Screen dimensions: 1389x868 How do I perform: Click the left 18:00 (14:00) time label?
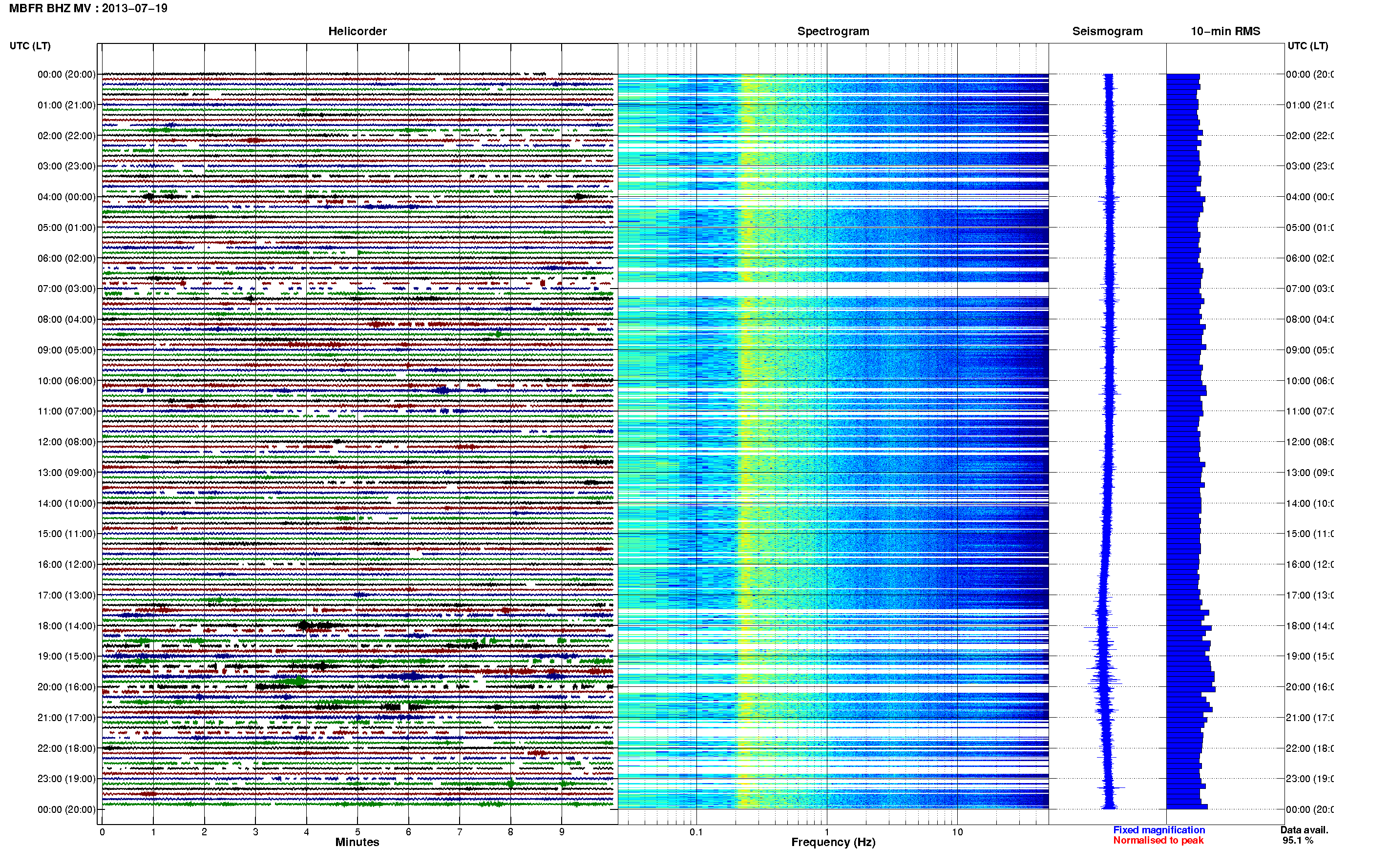[66, 626]
